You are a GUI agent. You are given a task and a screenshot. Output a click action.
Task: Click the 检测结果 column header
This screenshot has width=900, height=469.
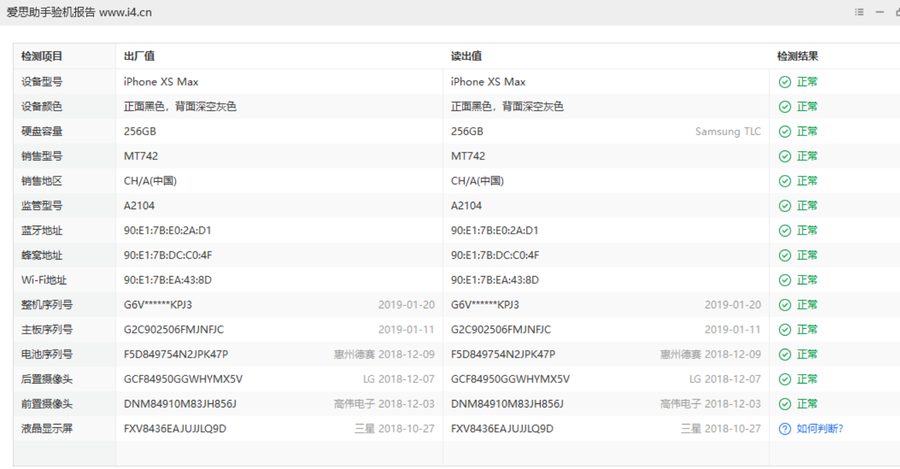tap(798, 56)
